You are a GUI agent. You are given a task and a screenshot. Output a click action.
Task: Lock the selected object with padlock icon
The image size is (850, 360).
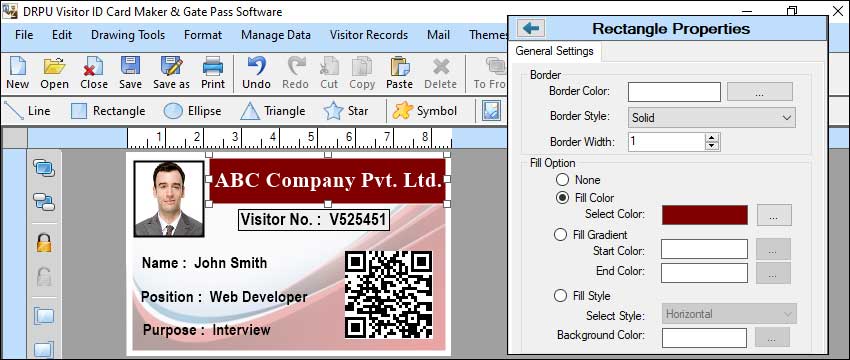(44, 242)
